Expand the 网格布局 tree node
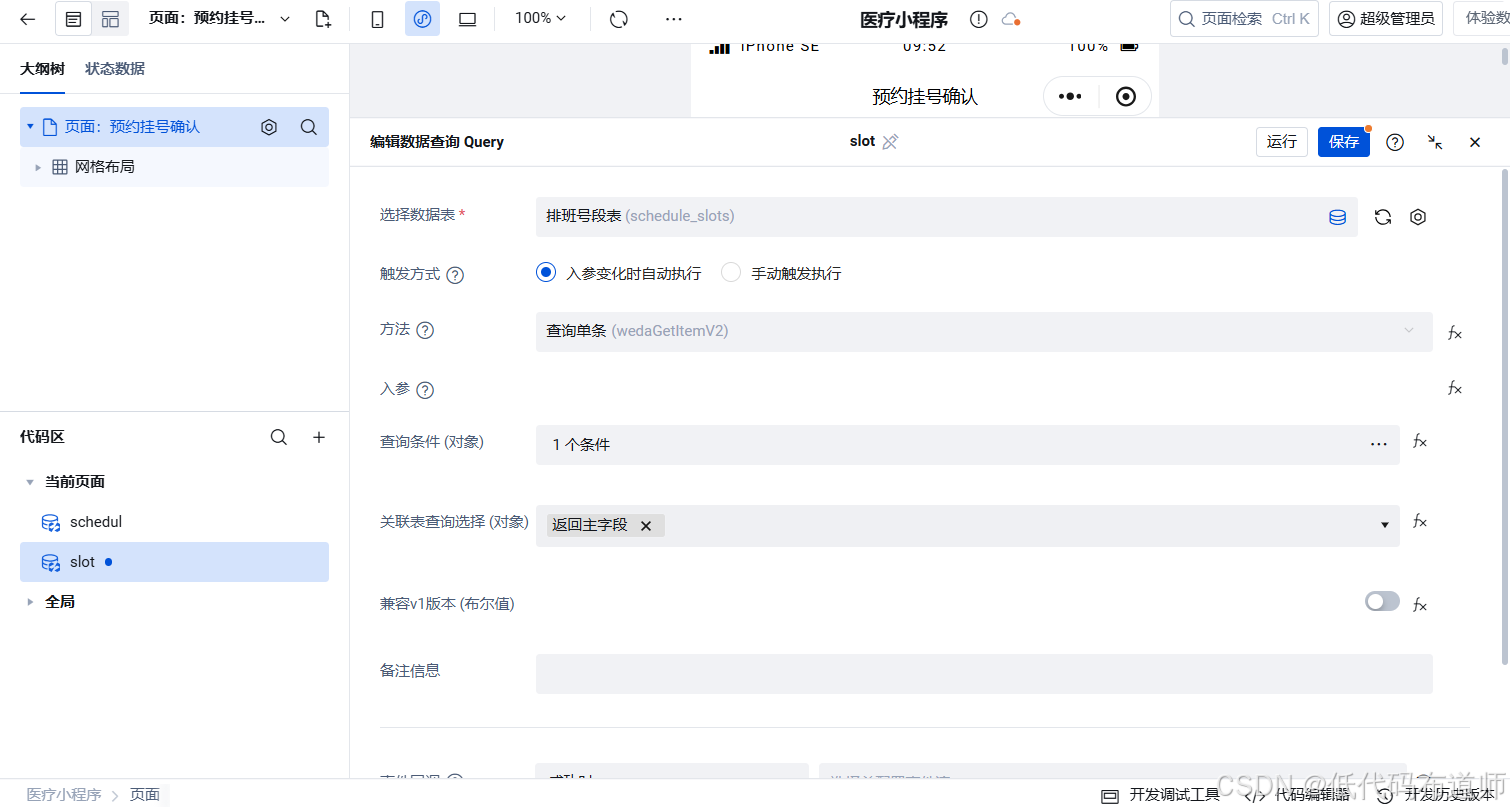The image size is (1510, 812). (x=37, y=166)
